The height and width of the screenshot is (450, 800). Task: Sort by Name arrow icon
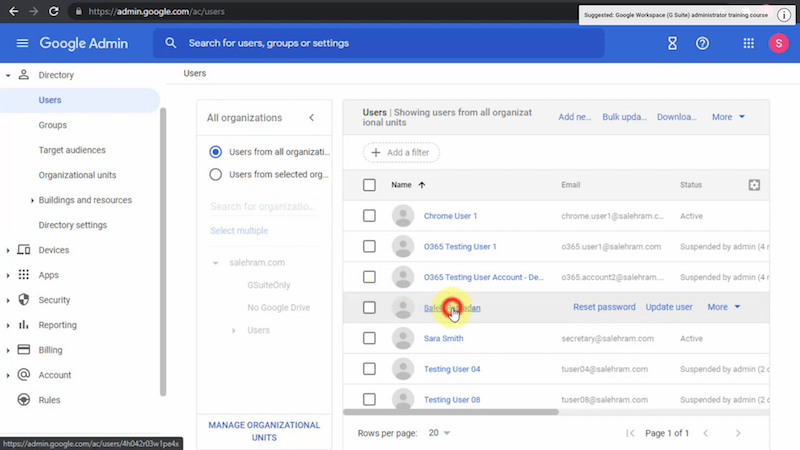point(421,185)
